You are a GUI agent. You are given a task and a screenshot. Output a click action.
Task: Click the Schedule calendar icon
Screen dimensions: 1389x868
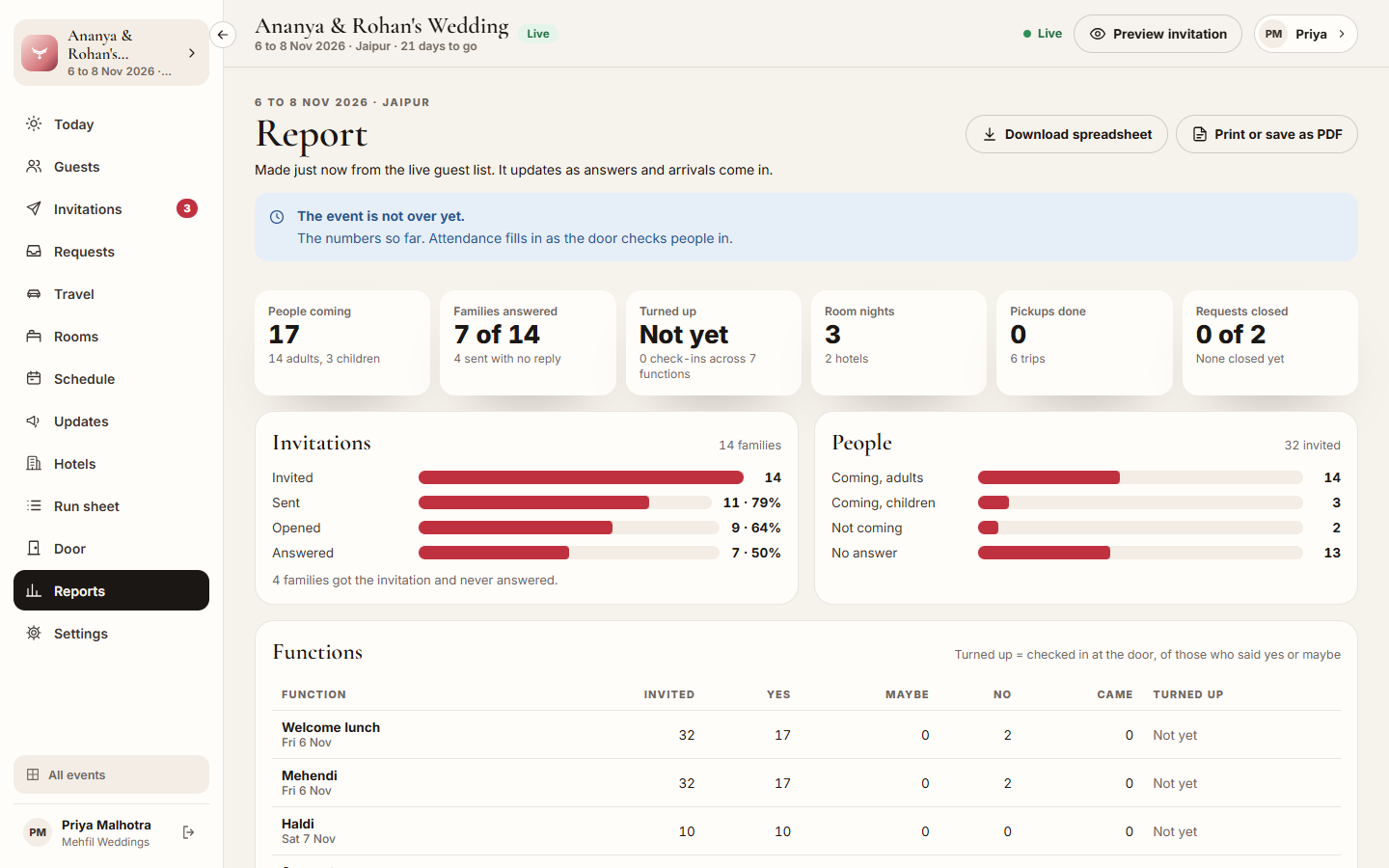click(x=34, y=378)
